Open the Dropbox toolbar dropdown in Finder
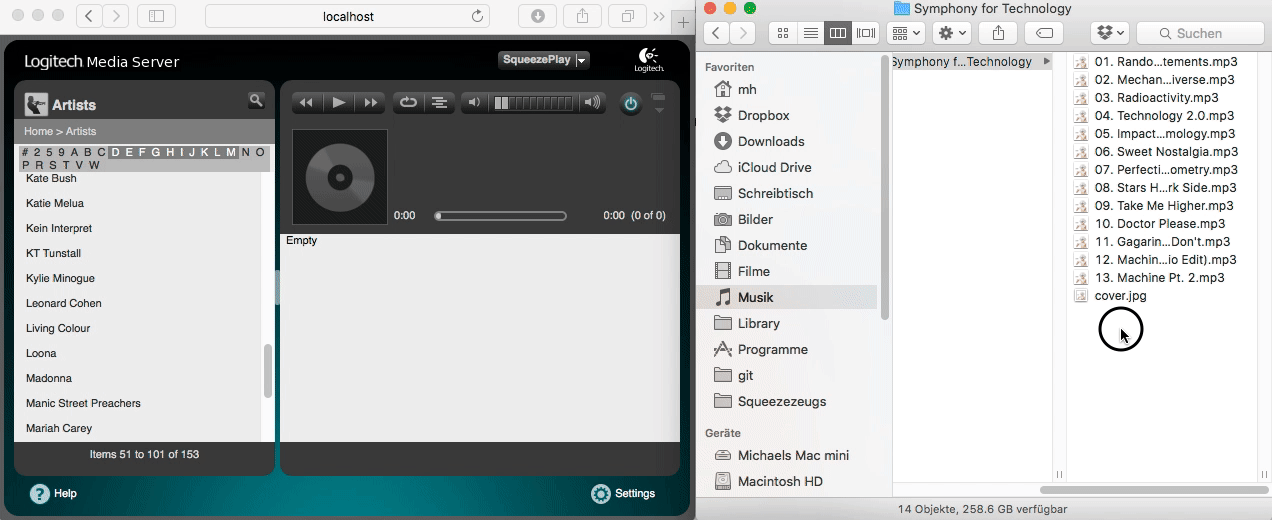 (1110, 33)
